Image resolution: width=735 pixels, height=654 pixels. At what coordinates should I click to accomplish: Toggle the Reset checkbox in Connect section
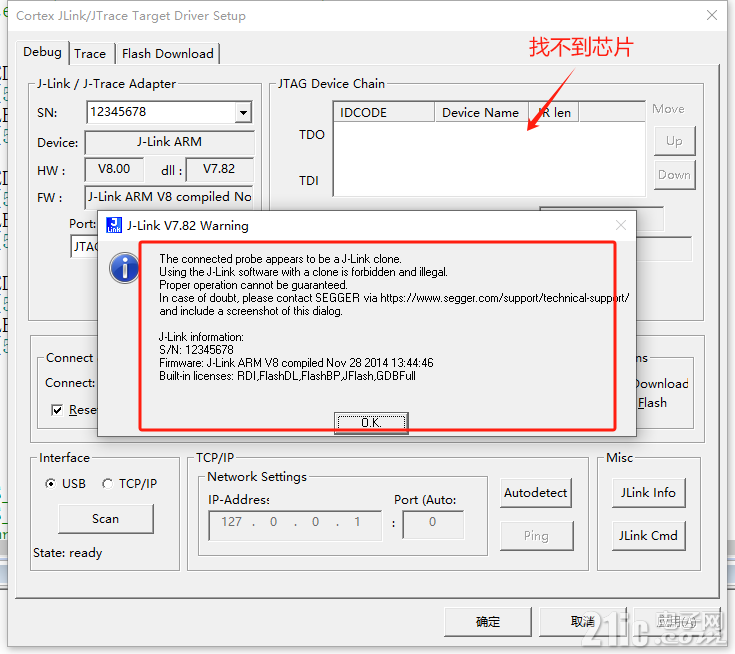[x=57, y=410]
